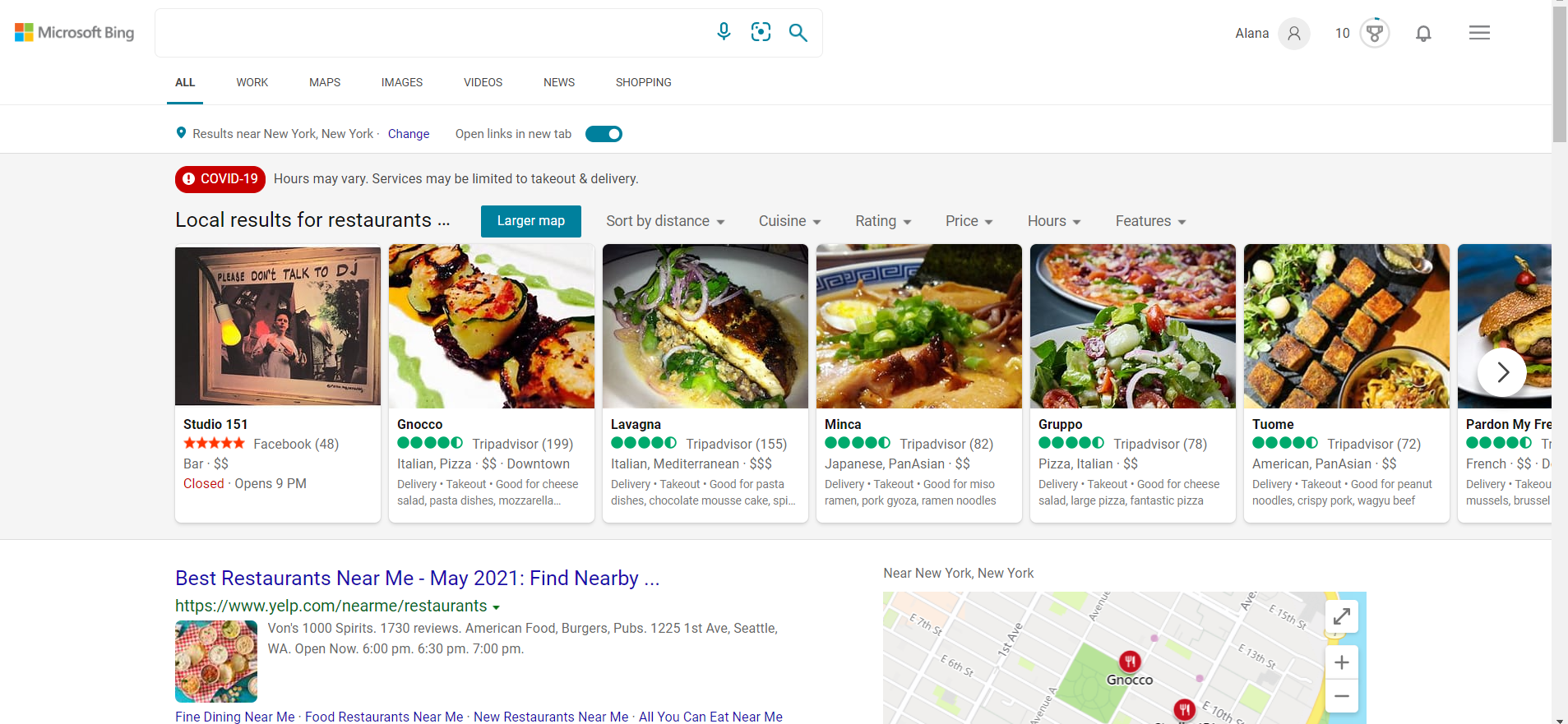Toggle Open links in new tab
The width and height of the screenshot is (1568, 724).
(604, 134)
